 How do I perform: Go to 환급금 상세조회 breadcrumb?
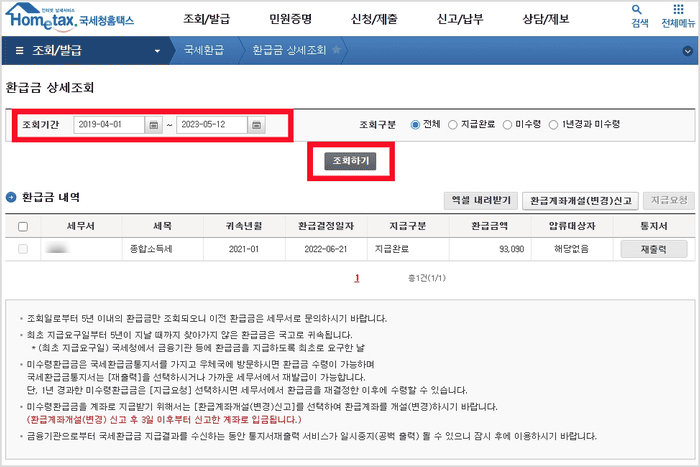click(289, 50)
